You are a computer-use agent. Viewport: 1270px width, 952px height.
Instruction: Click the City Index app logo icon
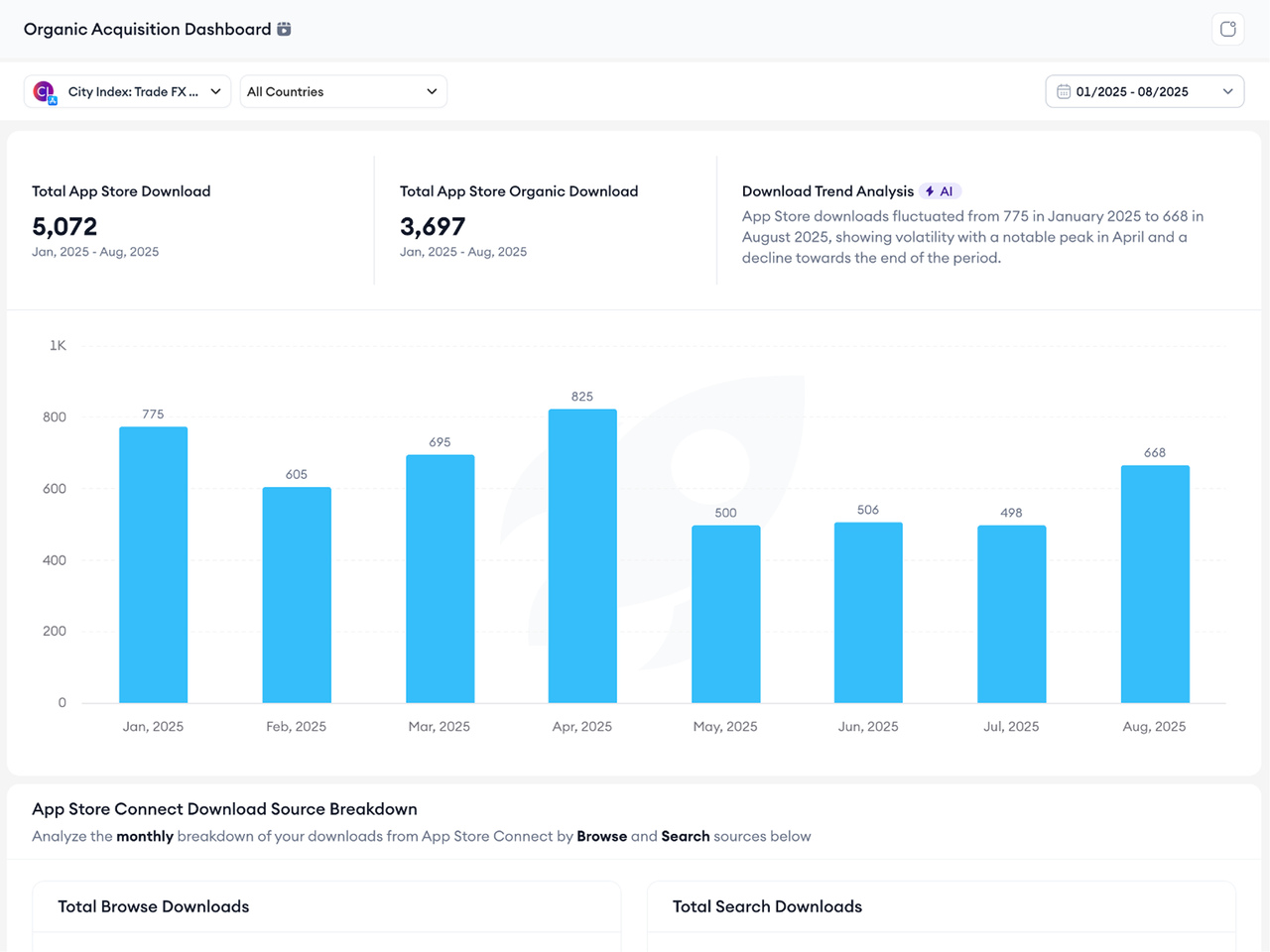tap(45, 92)
